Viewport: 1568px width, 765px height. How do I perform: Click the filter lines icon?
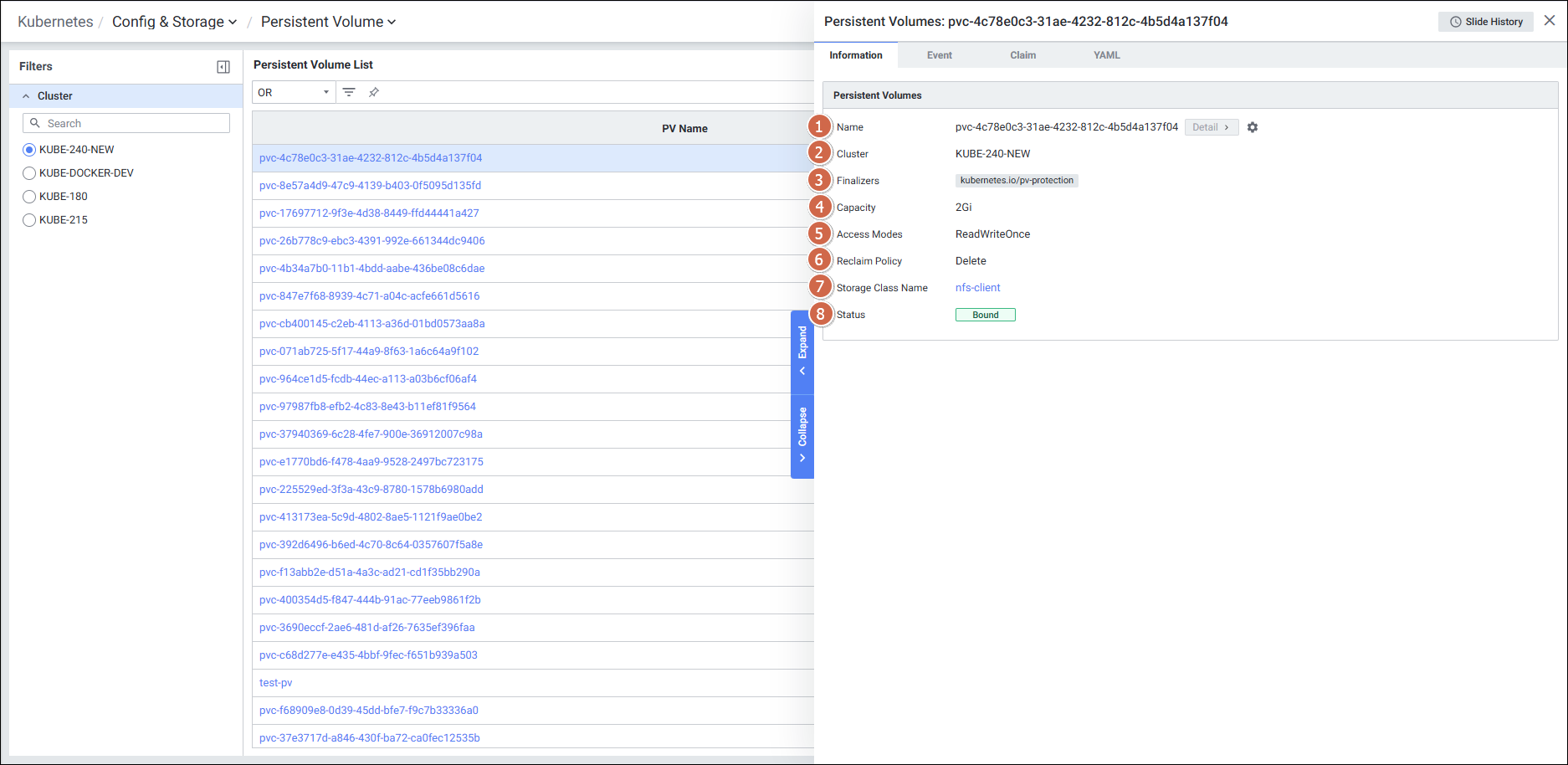(x=349, y=92)
